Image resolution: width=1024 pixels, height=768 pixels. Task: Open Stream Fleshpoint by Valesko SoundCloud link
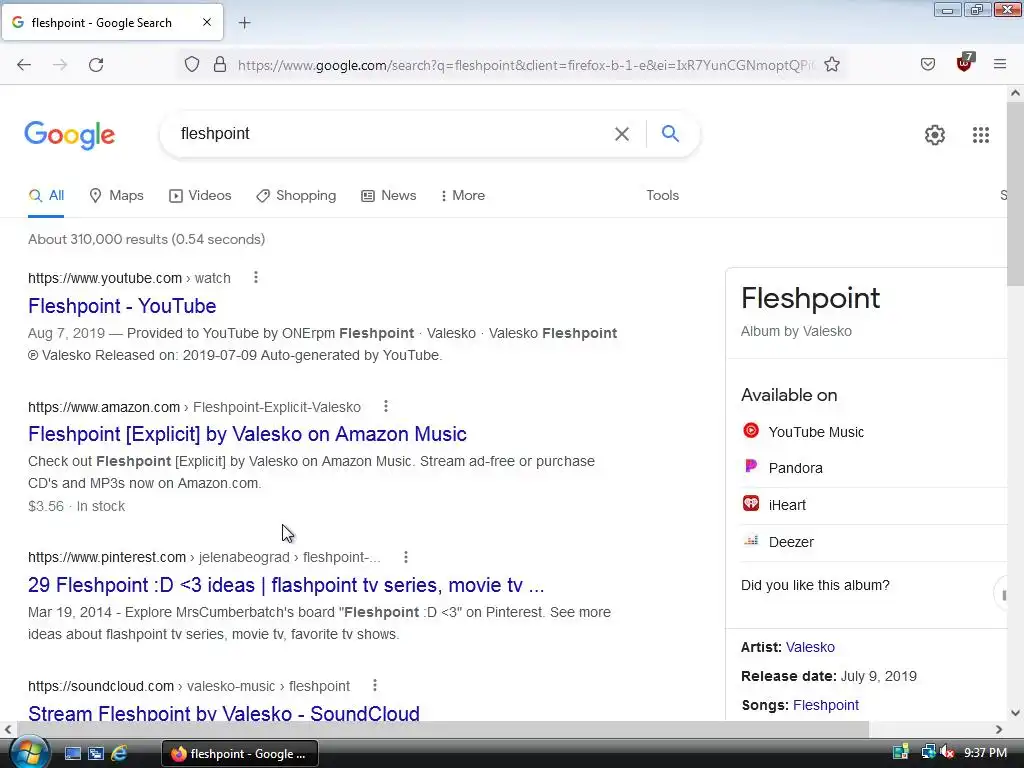pos(224,712)
